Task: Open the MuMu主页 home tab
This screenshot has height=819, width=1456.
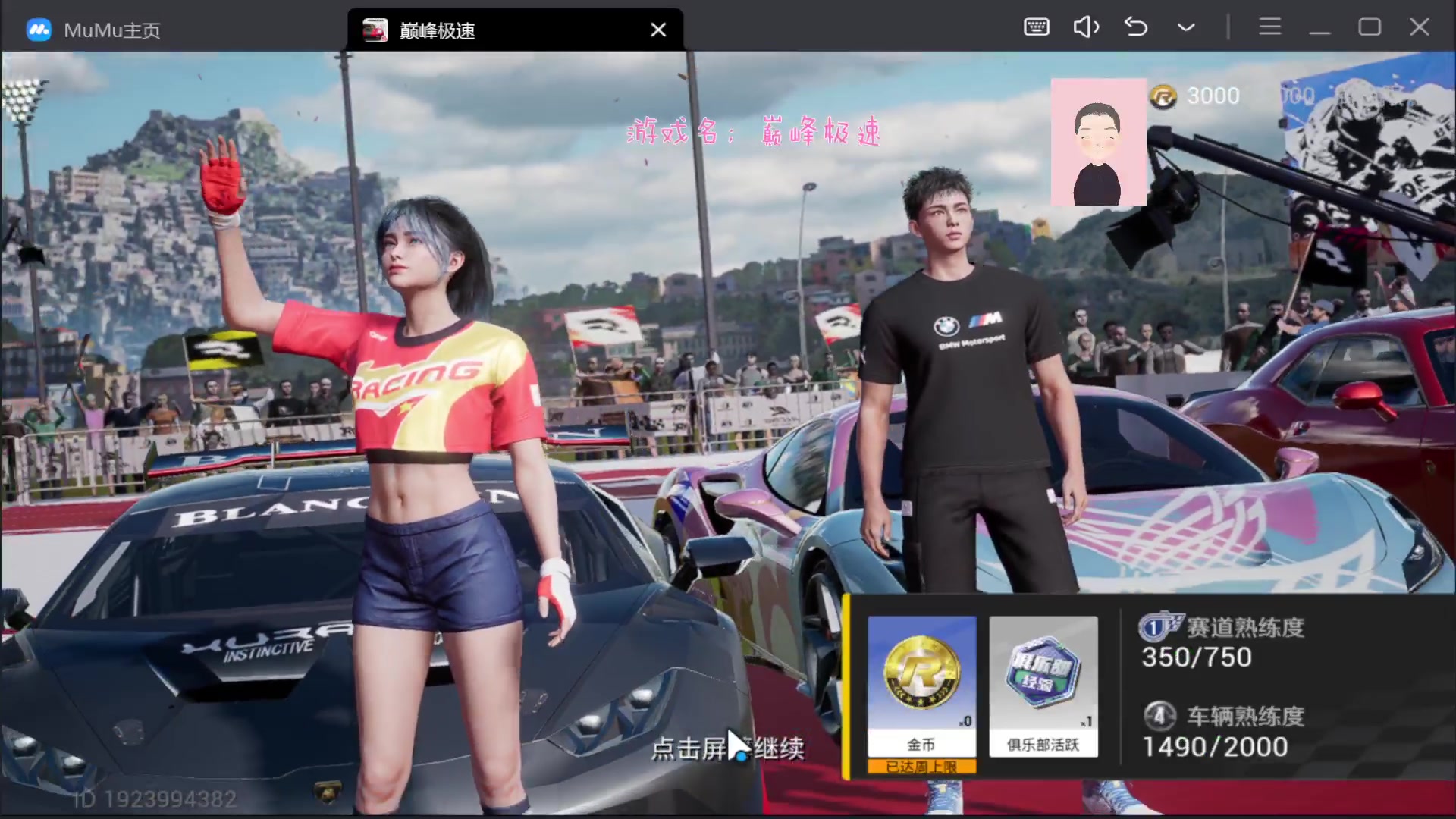Action: (x=94, y=30)
